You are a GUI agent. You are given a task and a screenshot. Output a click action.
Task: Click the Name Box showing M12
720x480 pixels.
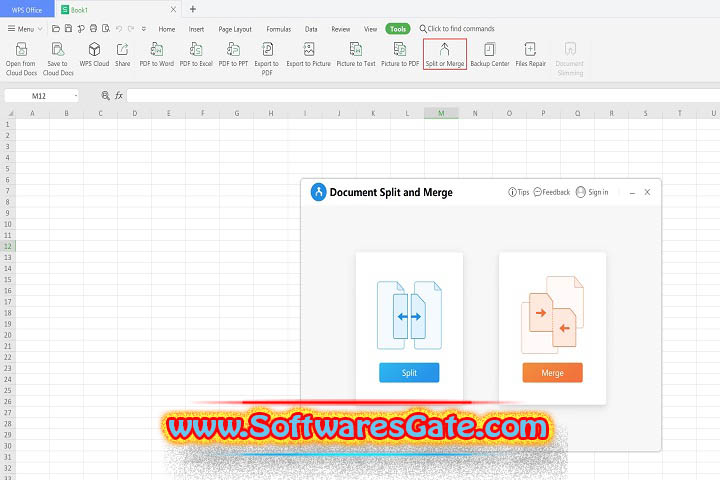click(41, 96)
